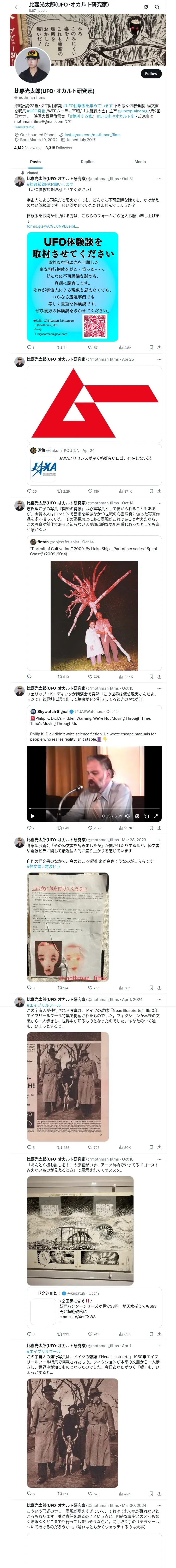This screenshot has width=176, height=1568.
Task: Like the pinned UFO post with 57 likes
Action: (93, 348)
